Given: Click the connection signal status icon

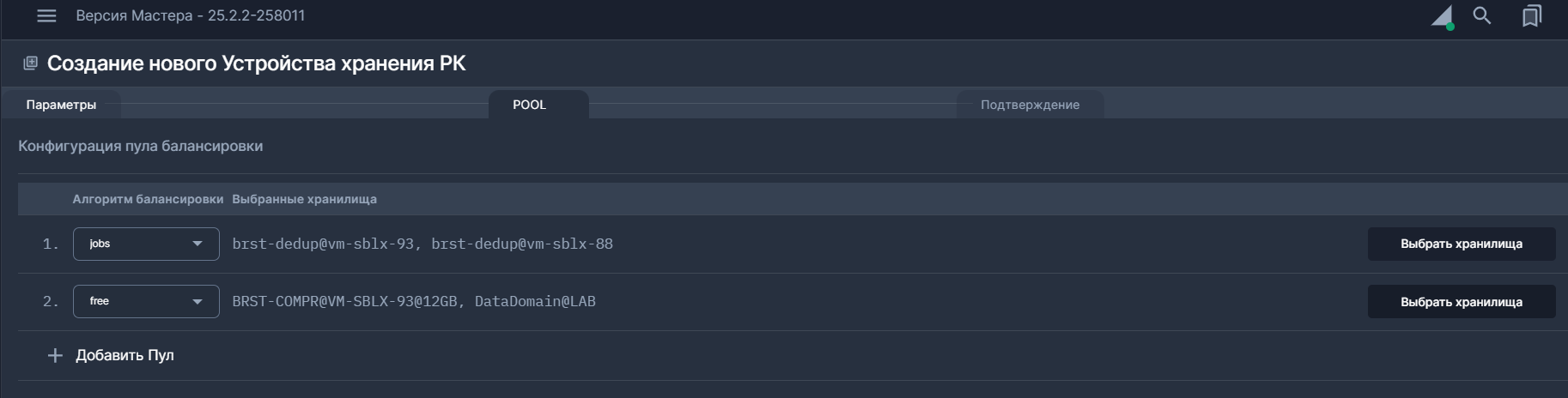Looking at the screenshot, I should click(x=1443, y=17).
